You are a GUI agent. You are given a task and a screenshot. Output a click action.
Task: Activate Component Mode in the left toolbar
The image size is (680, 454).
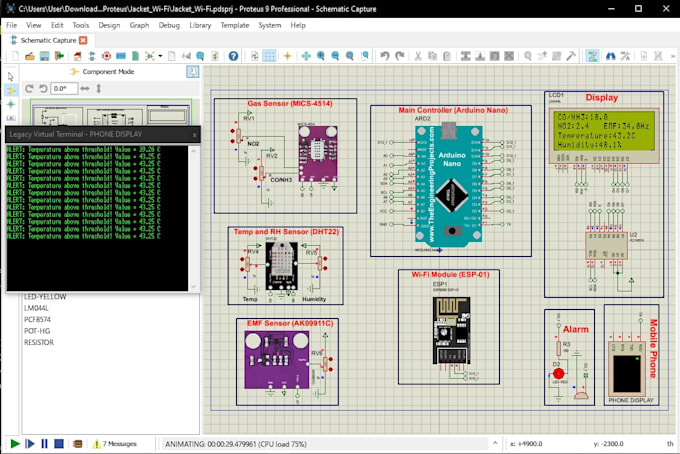click(x=11, y=90)
